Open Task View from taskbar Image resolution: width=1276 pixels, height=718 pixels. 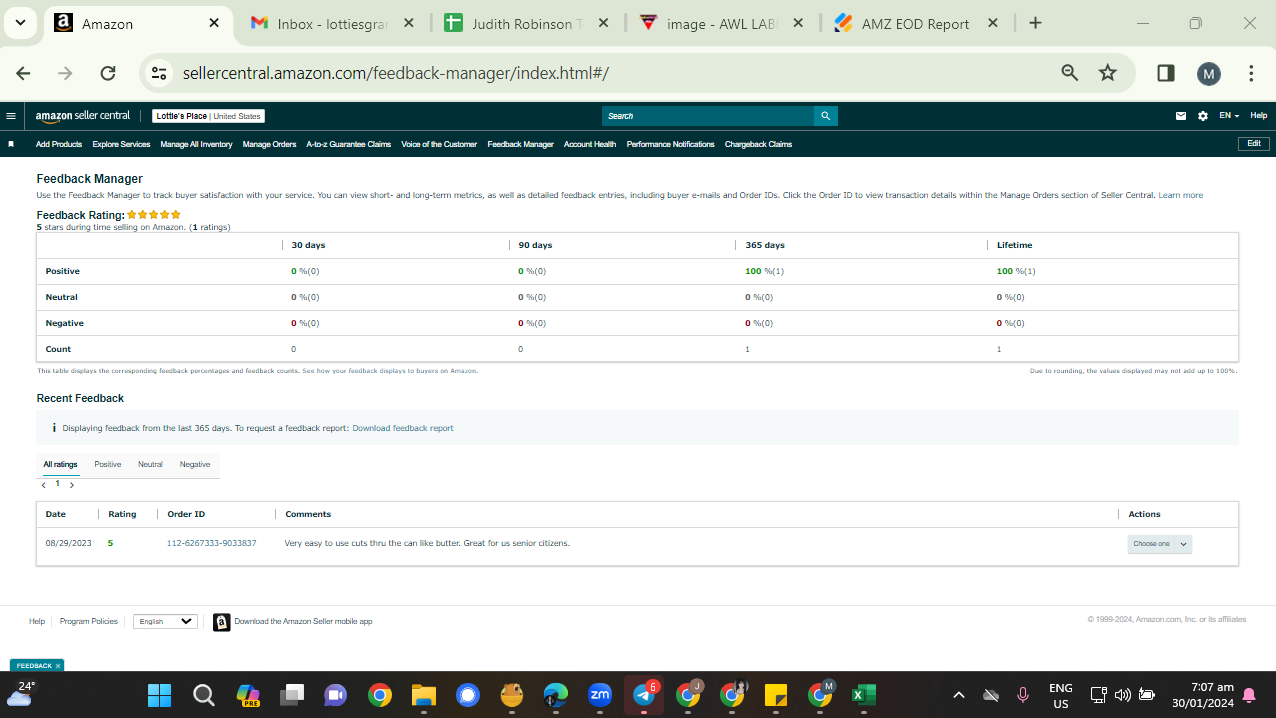(292, 695)
